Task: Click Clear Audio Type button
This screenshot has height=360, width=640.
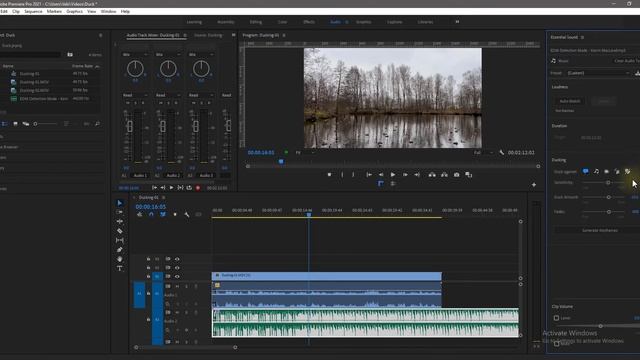Action: pyautogui.click(x=627, y=61)
